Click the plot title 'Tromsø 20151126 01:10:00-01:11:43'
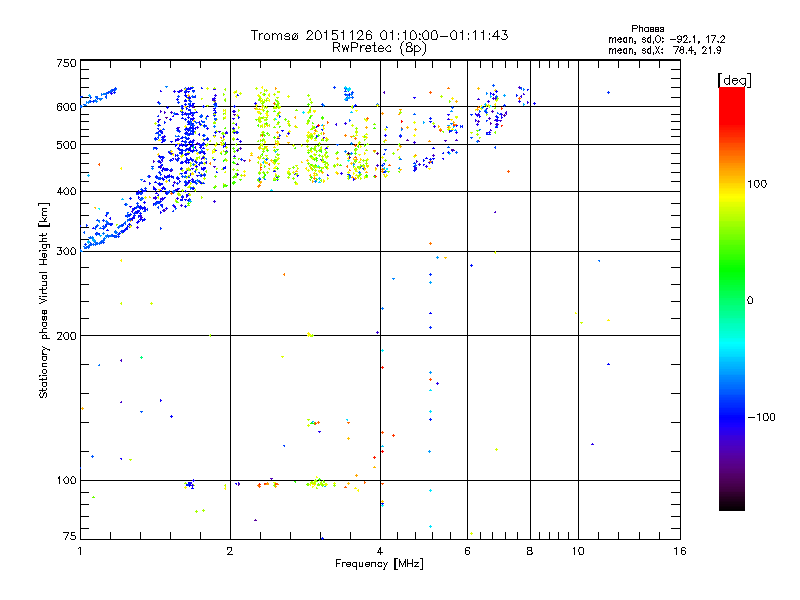Viewport: 800px width, 600px height. tap(379, 35)
